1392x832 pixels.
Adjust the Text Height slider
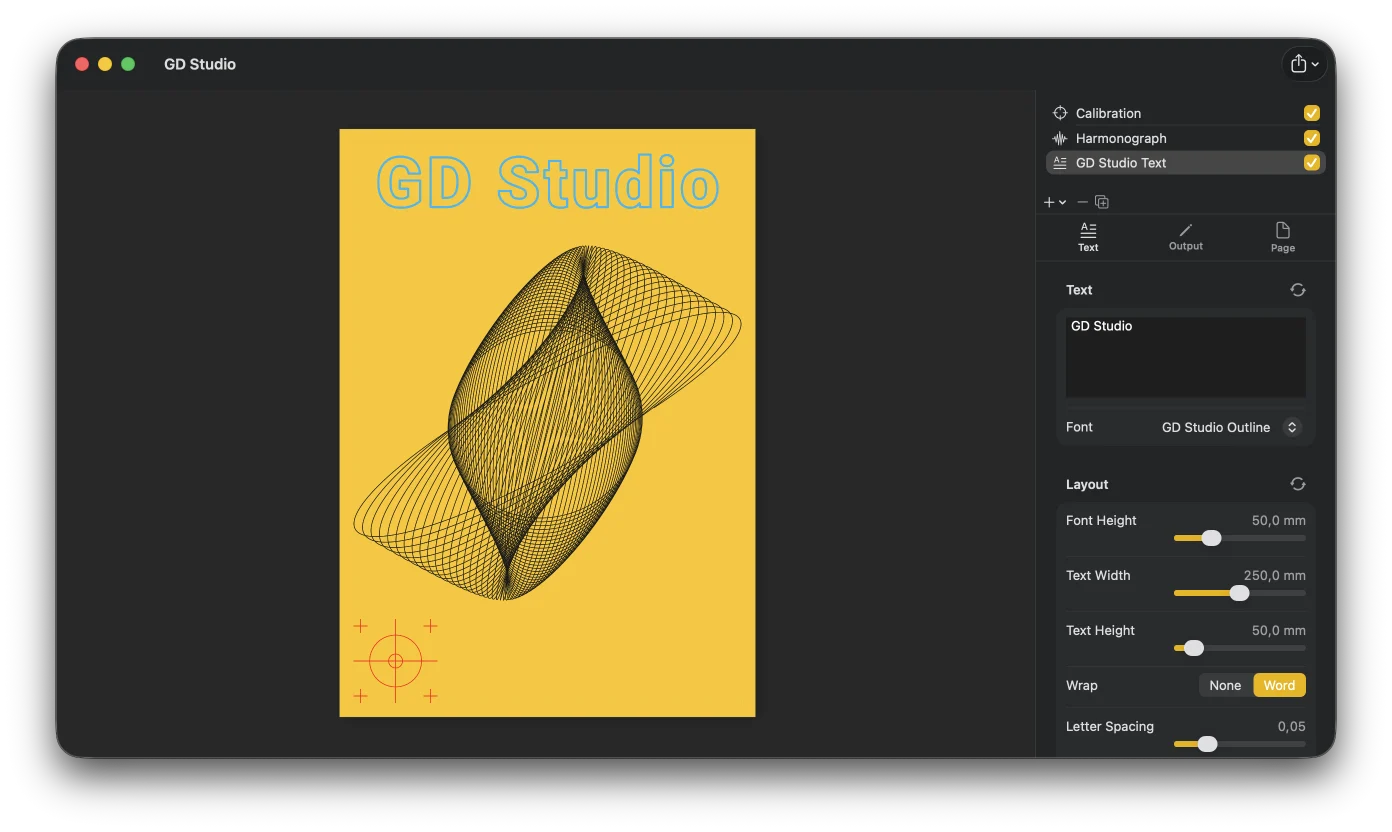click(1239, 648)
